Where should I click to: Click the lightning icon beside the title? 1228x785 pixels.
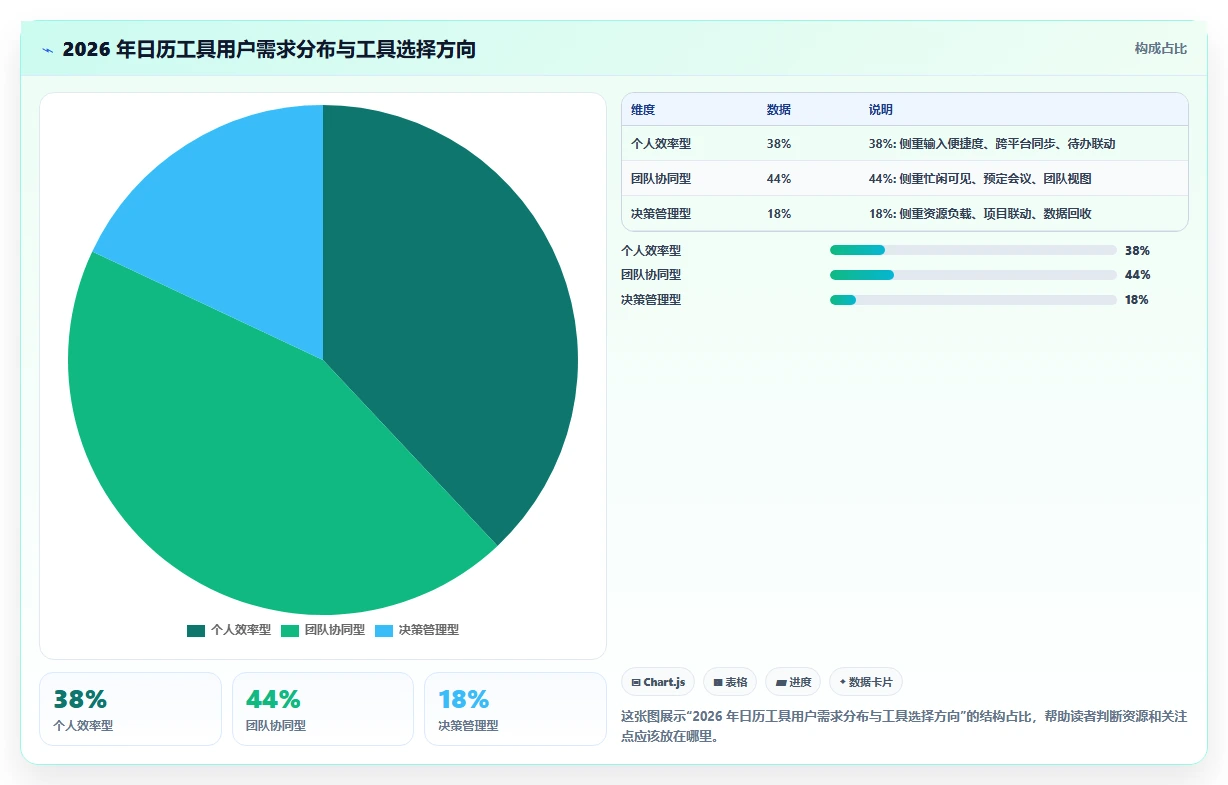click(x=48, y=49)
